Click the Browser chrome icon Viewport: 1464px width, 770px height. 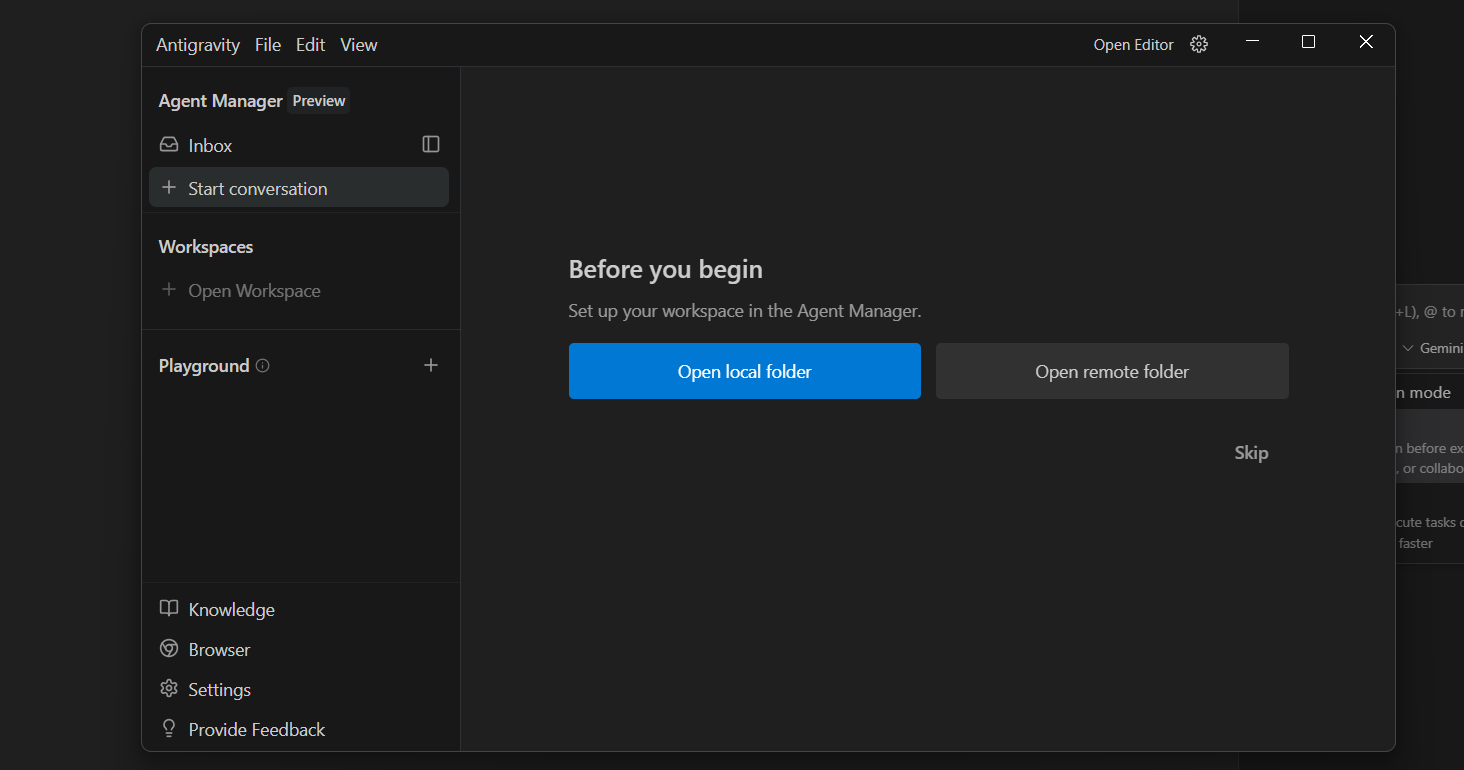pos(169,649)
